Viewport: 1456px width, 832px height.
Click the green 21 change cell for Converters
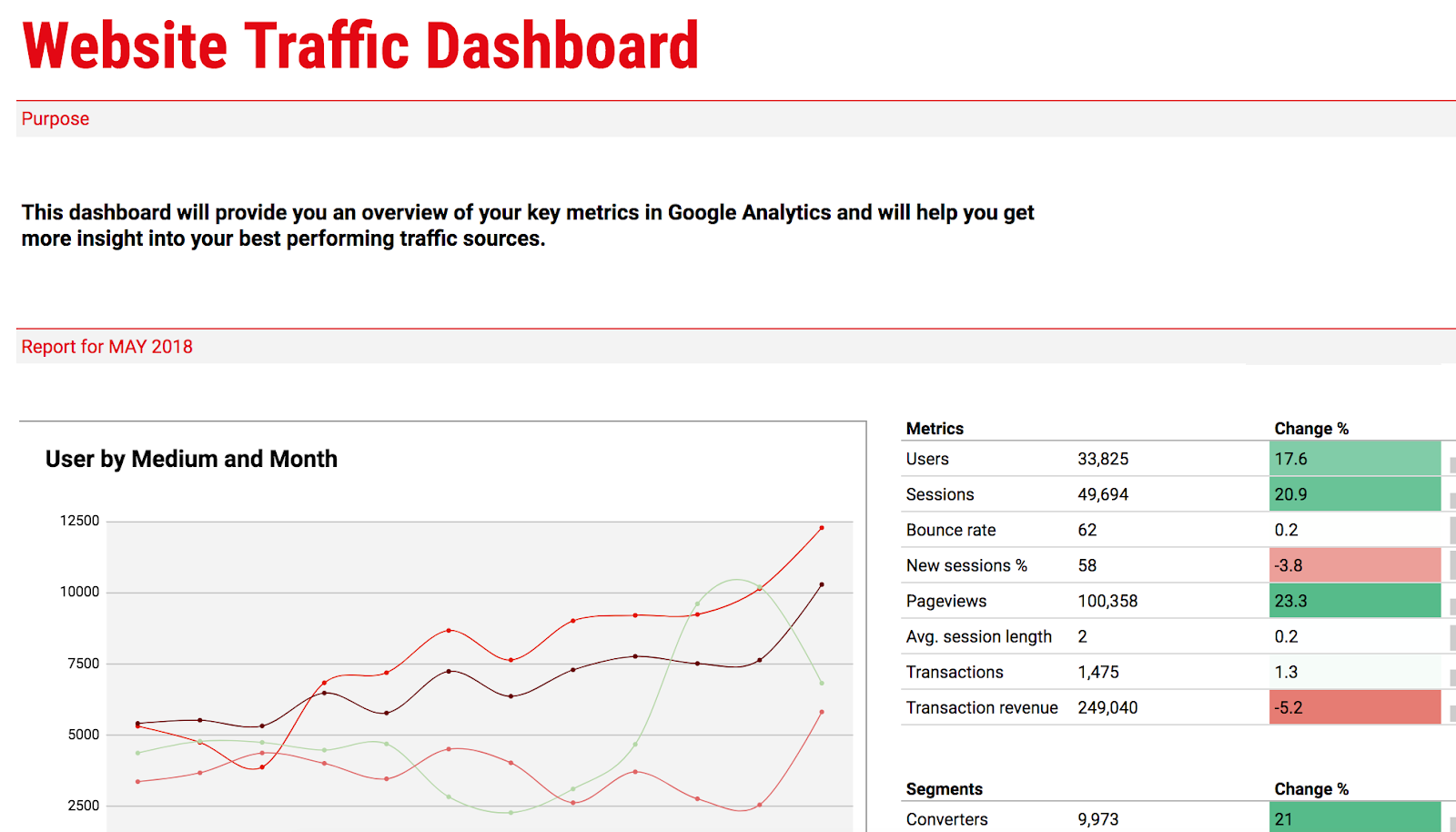click(1354, 817)
